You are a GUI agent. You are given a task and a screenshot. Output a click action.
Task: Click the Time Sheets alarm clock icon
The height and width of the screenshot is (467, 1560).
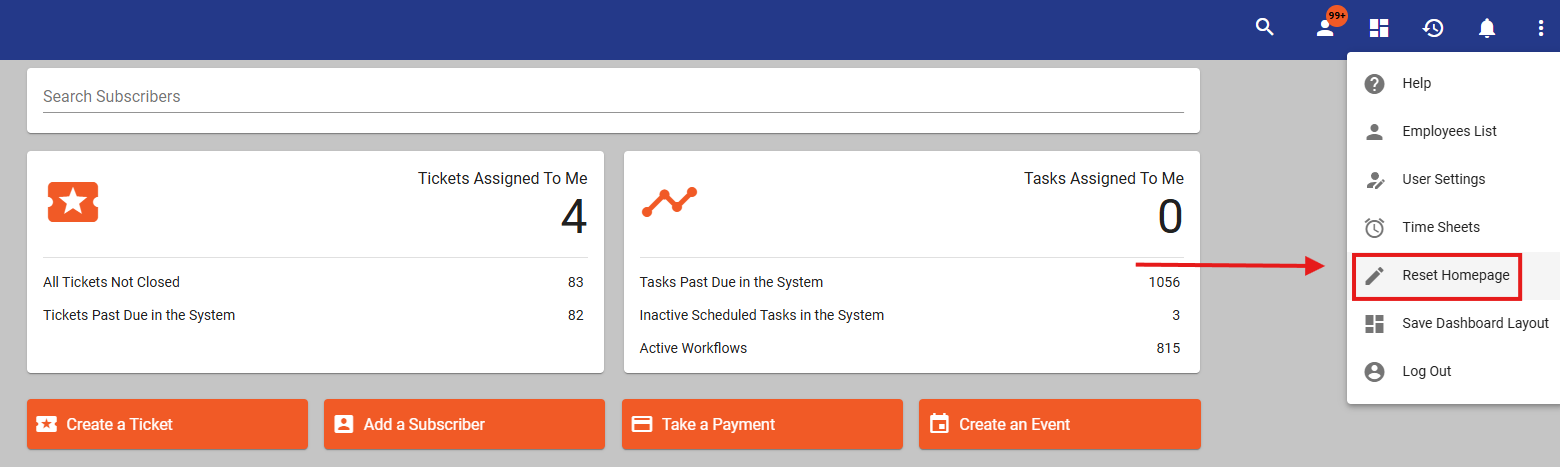click(x=1375, y=227)
